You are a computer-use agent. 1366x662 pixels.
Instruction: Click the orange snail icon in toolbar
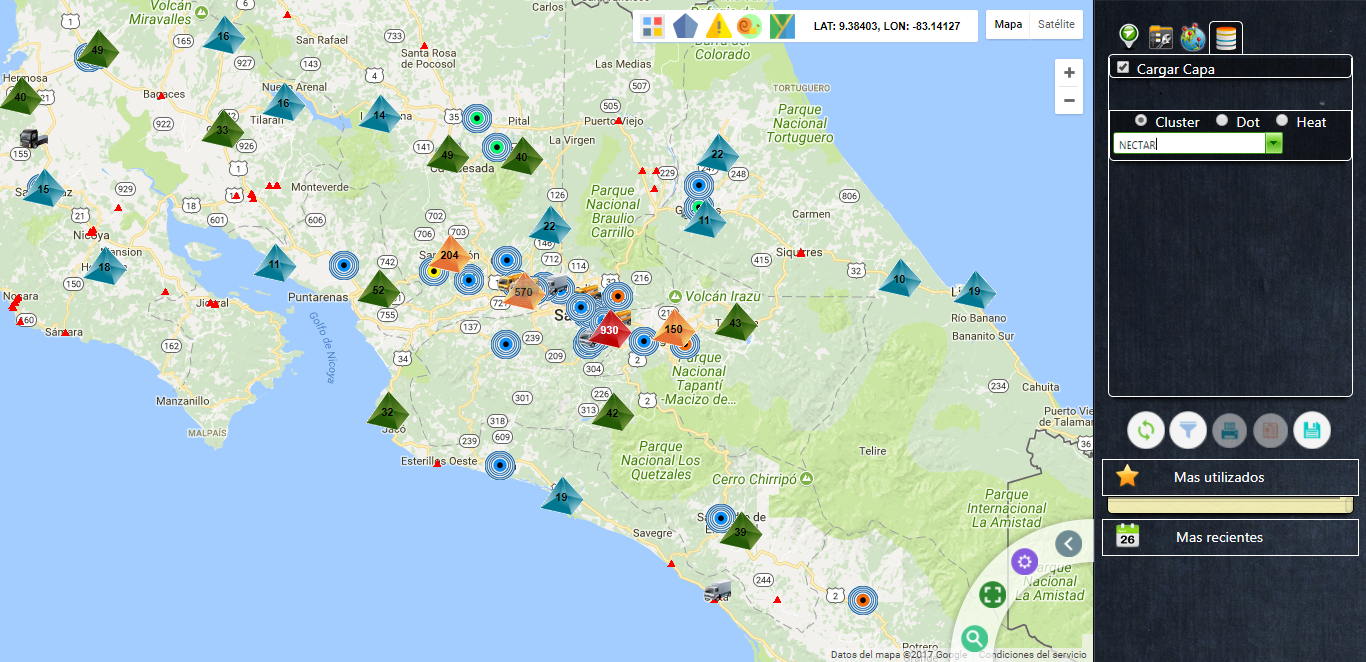pyautogui.click(x=749, y=26)
